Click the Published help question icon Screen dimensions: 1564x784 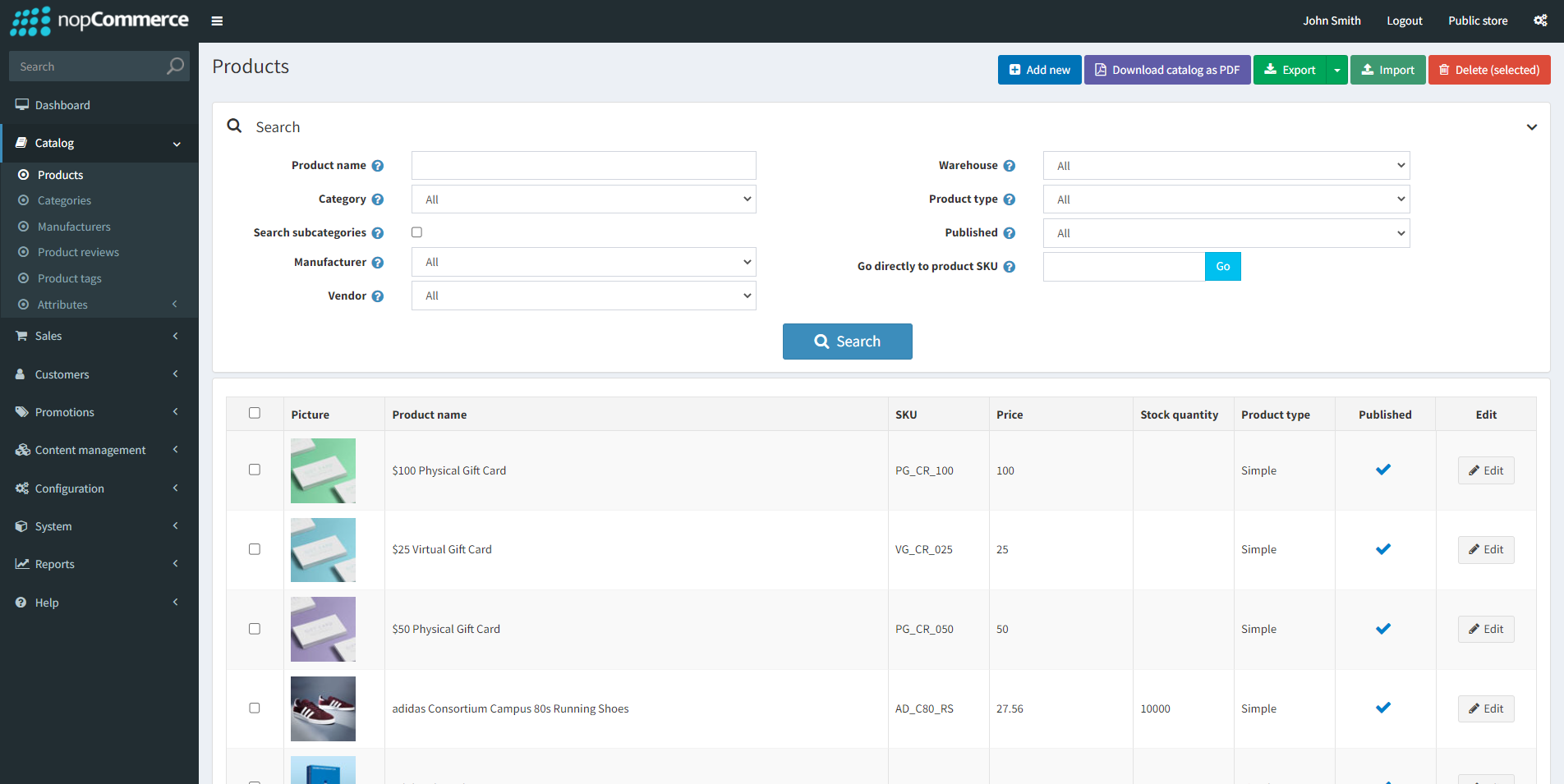[1010, 233]
